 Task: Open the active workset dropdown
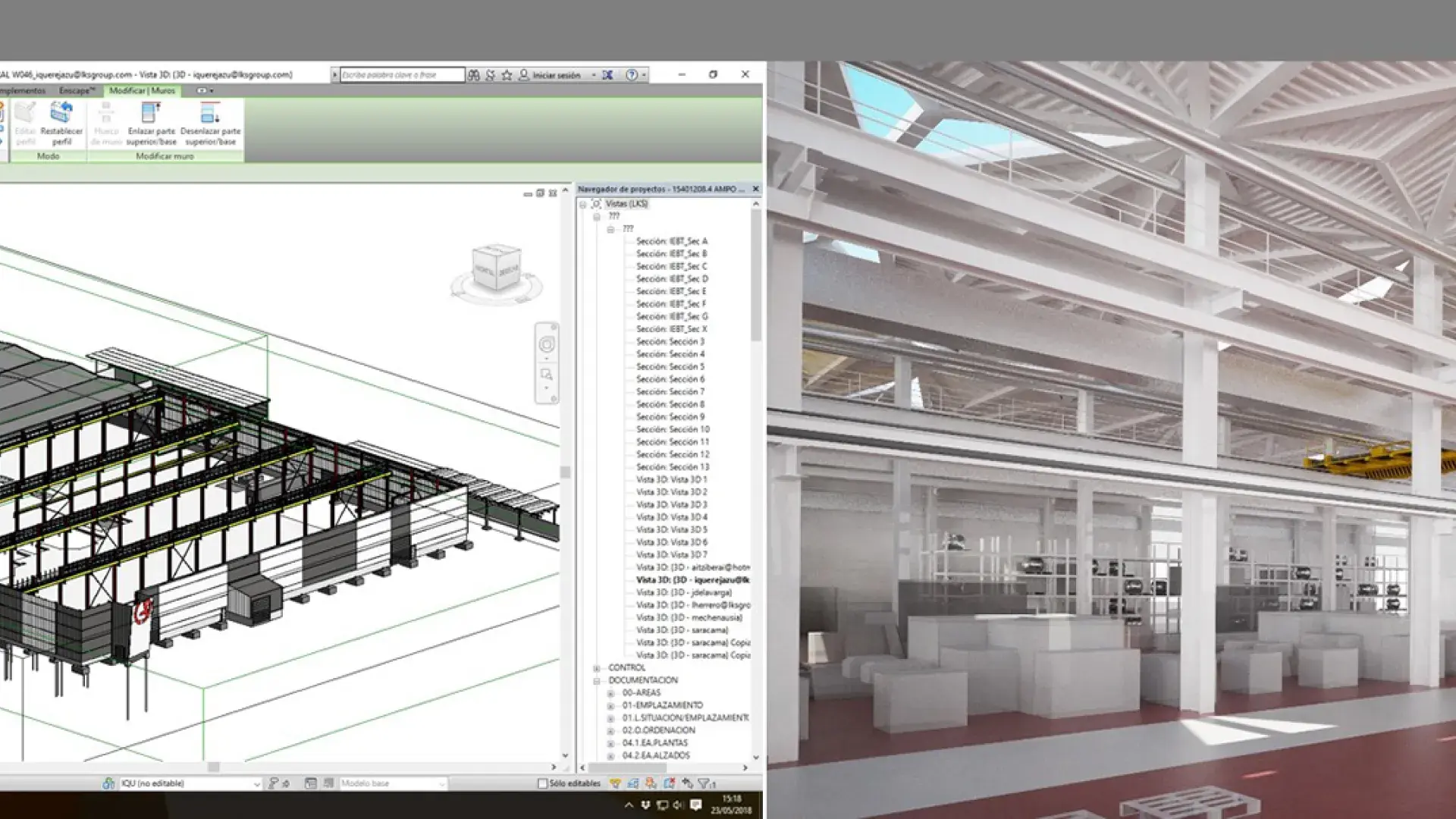pyautogui.click(x=256, y=784)
